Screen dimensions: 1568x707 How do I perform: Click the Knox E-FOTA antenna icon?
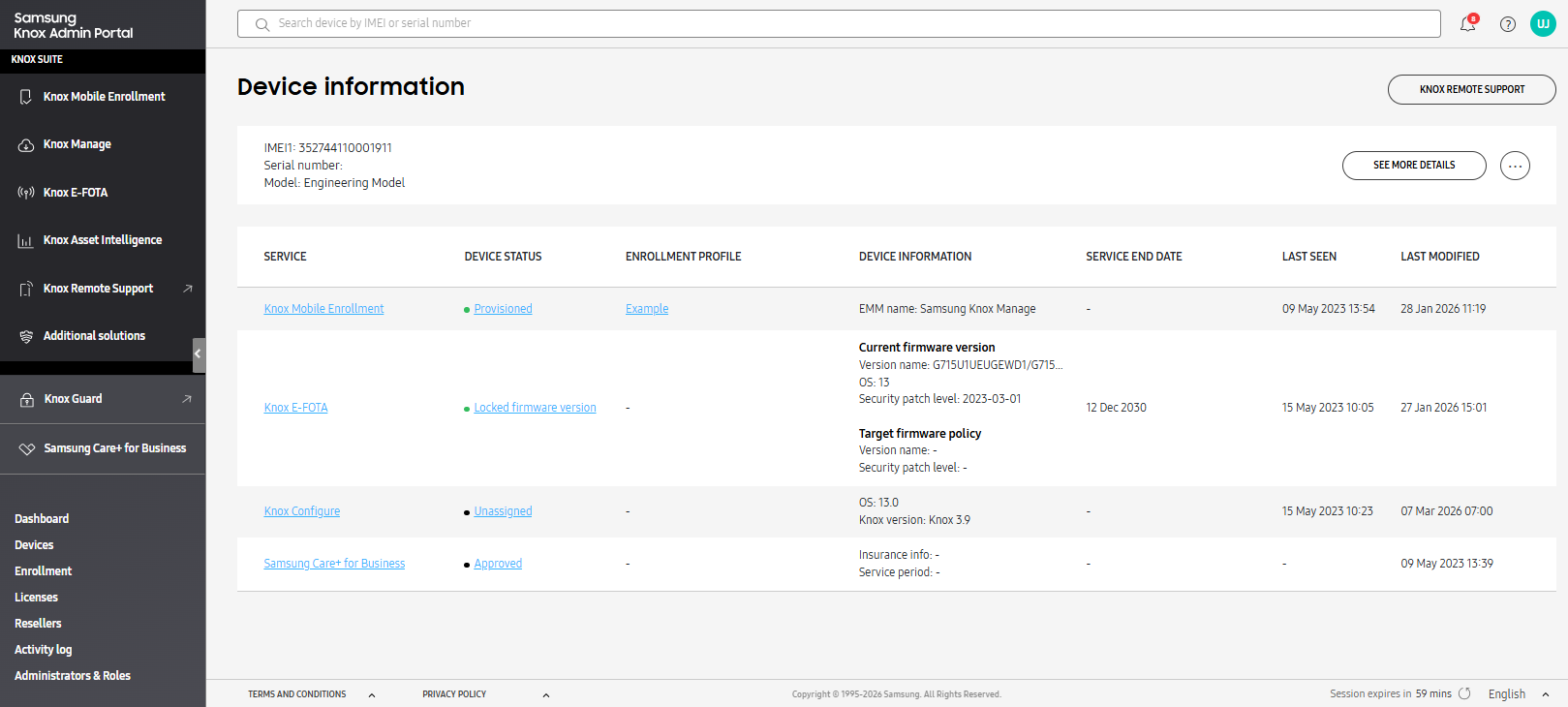point(26,193)
